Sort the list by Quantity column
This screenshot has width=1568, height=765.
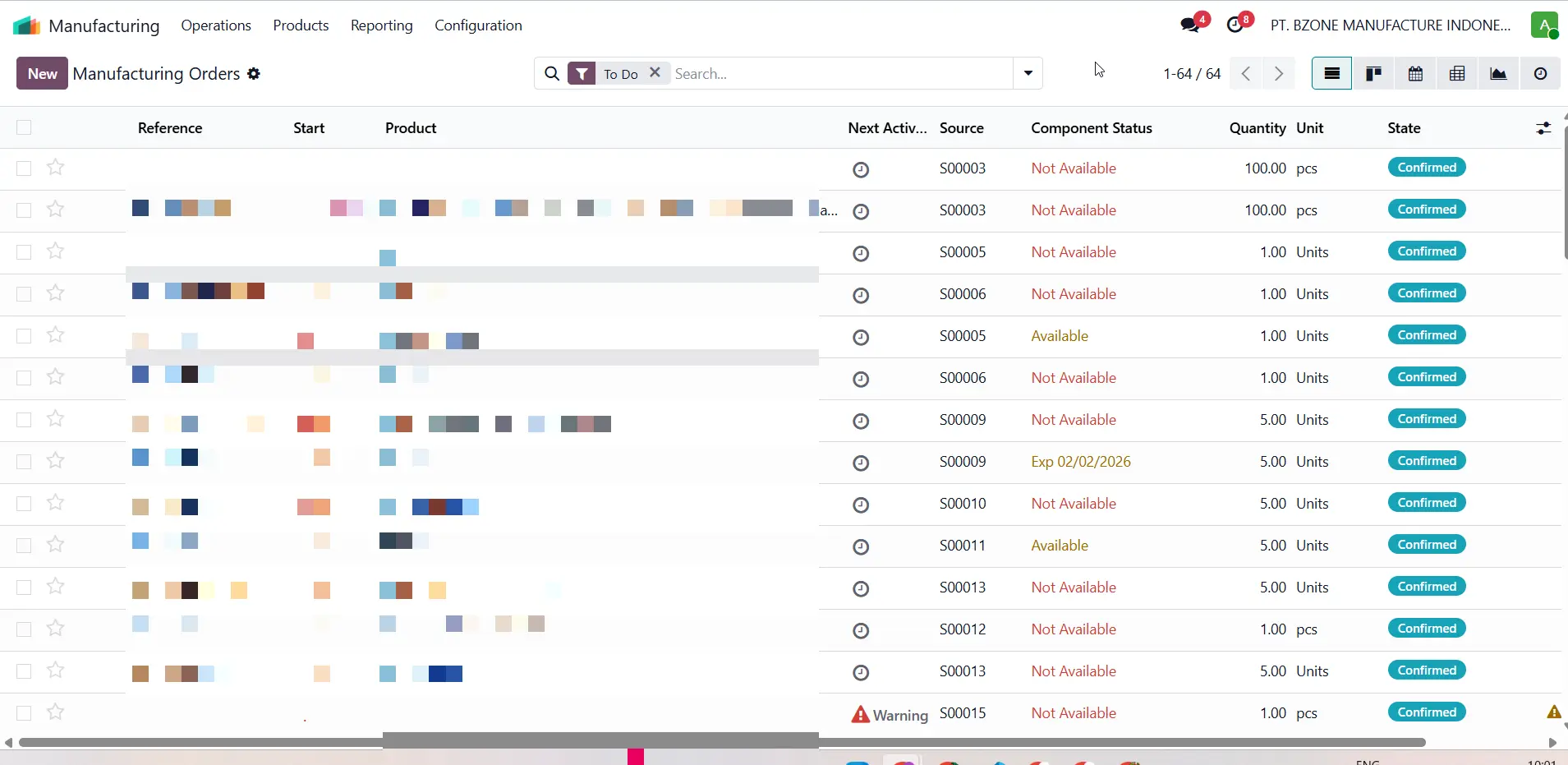point(1258,128)
